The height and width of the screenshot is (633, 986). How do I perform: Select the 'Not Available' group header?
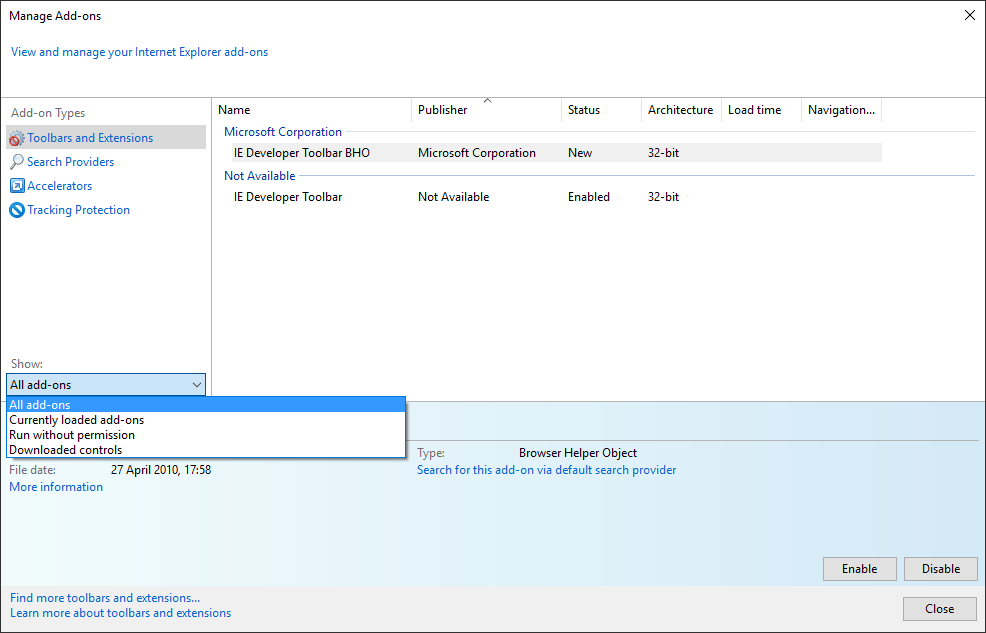pyautogui.click(x=260, y=176)
